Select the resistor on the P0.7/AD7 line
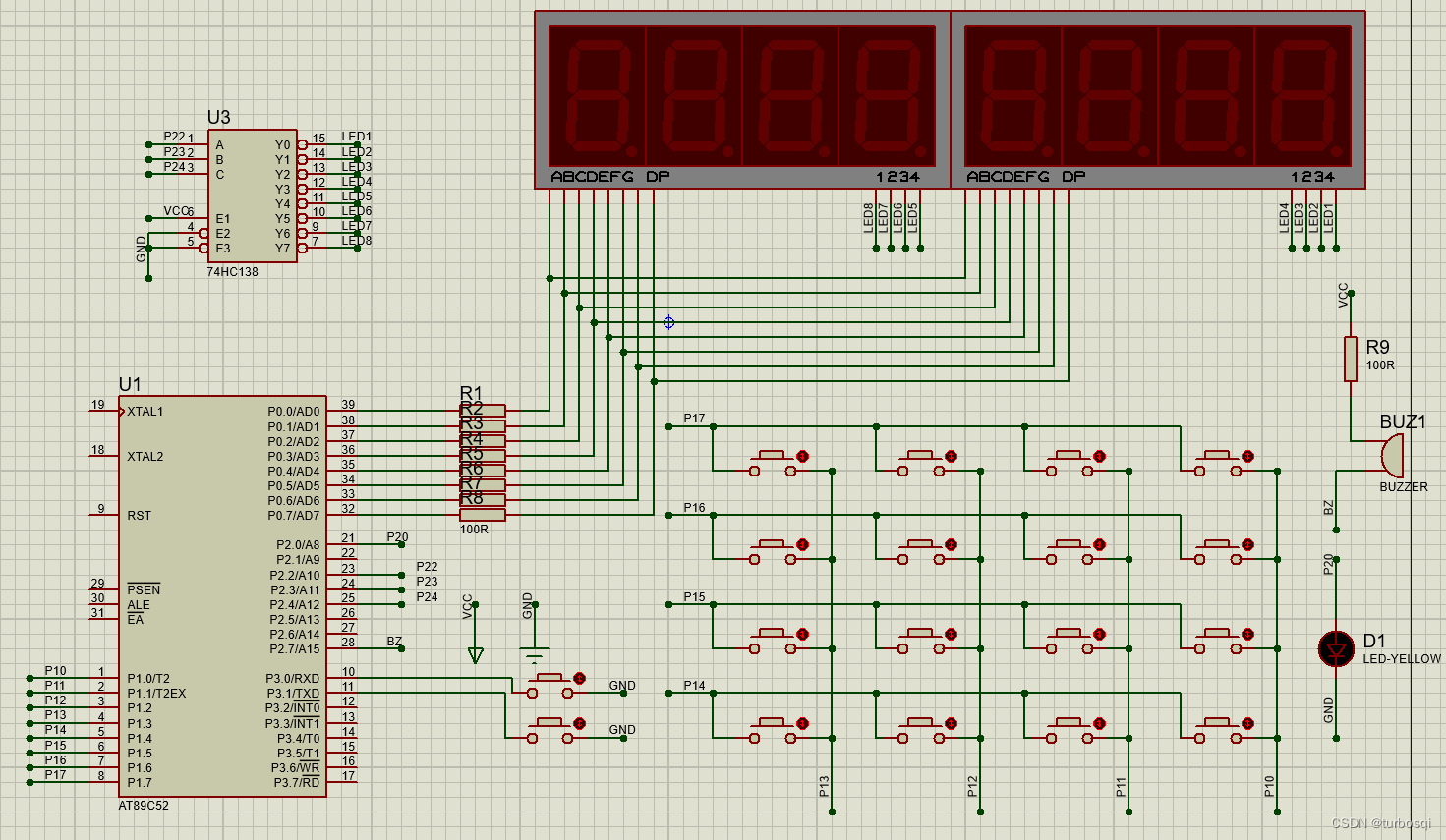This screenshot has height=840, width=1446. click(x=483, y=515)
